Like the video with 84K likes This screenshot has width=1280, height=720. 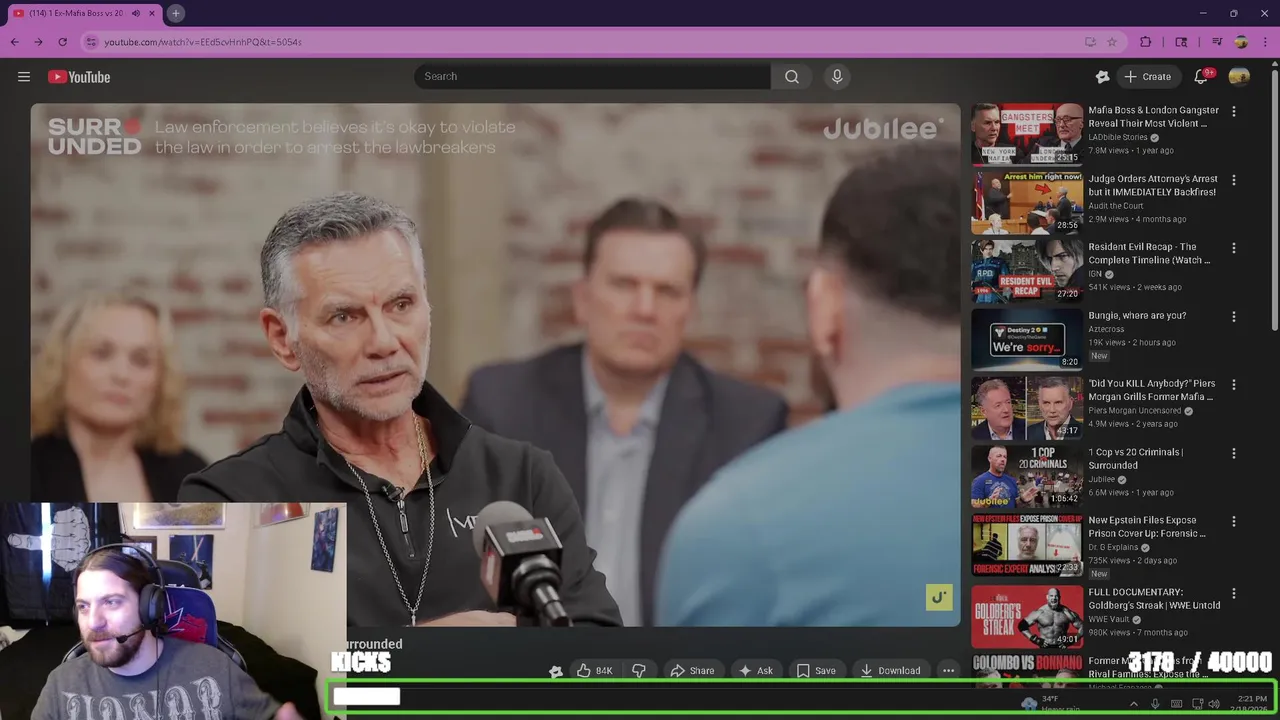[x=595, y=671]
